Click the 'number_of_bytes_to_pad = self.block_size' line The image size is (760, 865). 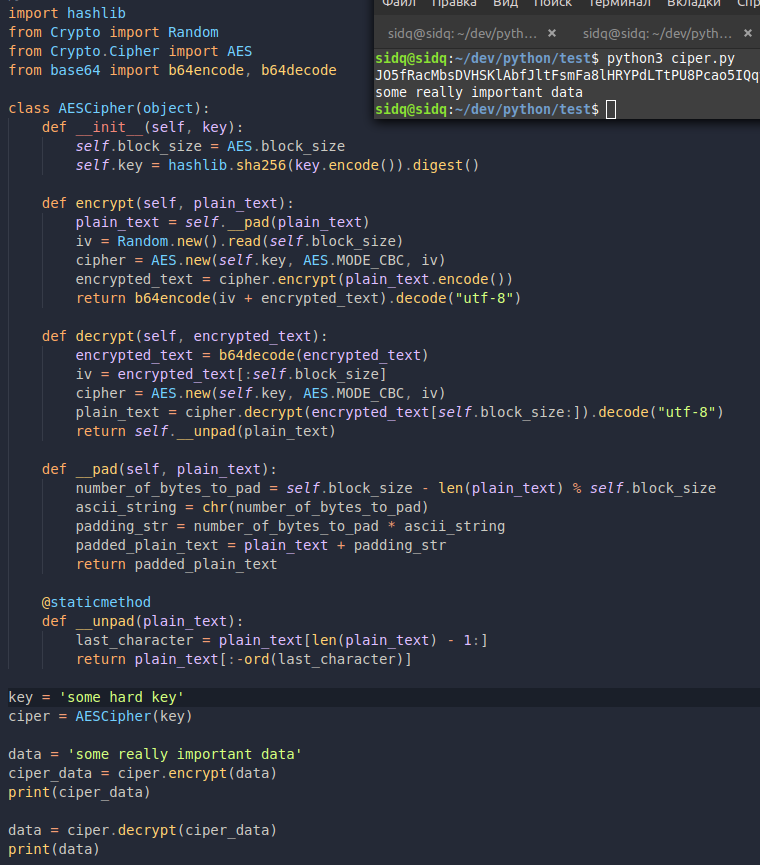pos(395,488)
